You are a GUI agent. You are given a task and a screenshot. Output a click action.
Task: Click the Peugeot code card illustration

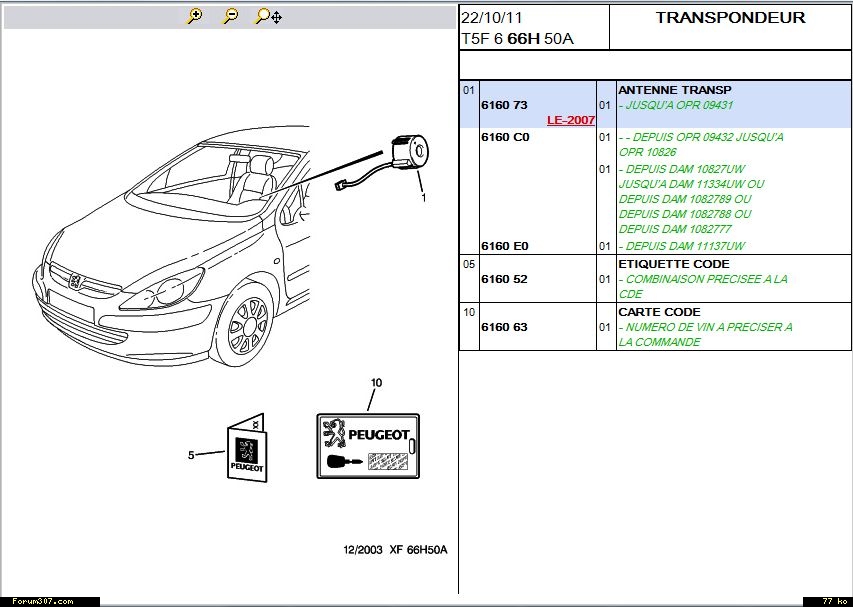[368, 445]
